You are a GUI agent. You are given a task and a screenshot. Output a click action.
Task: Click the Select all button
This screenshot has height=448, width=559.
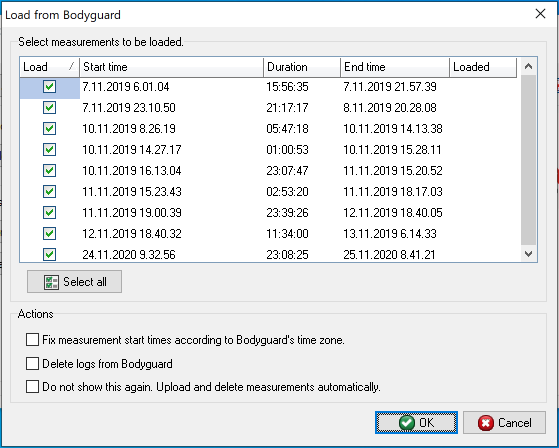pyautogui.click(x=75, y=282)
